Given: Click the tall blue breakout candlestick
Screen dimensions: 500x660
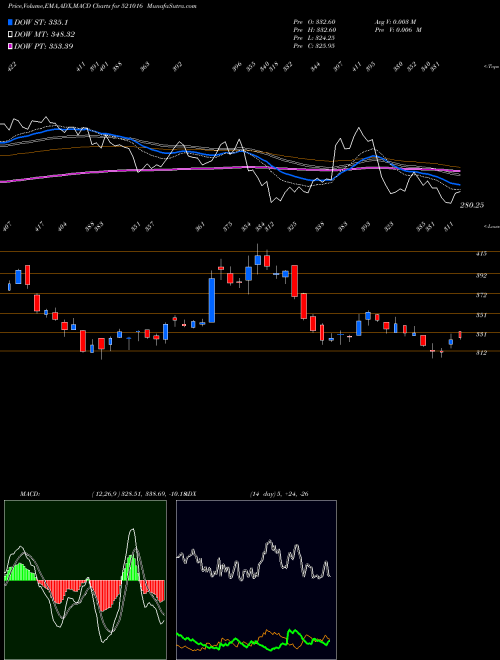Looking at the screenshot, I should [x=212, y=300].
